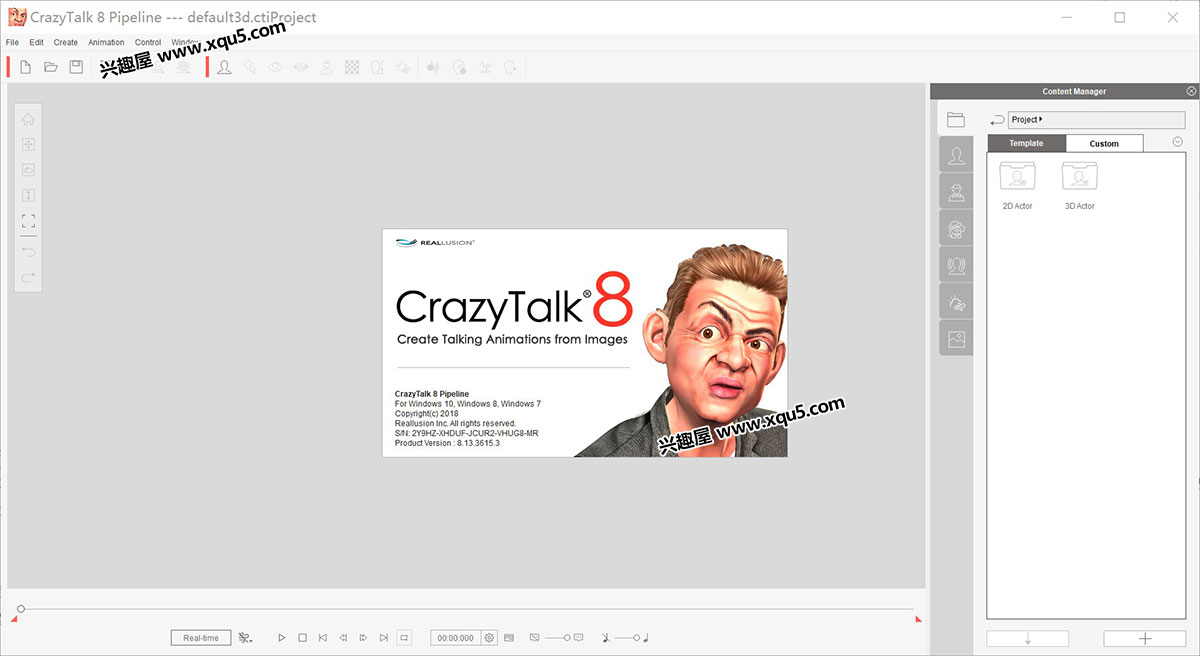Screen dimensions: 1200x656
Task: Open a project with the folder icon
Action: 51,67
